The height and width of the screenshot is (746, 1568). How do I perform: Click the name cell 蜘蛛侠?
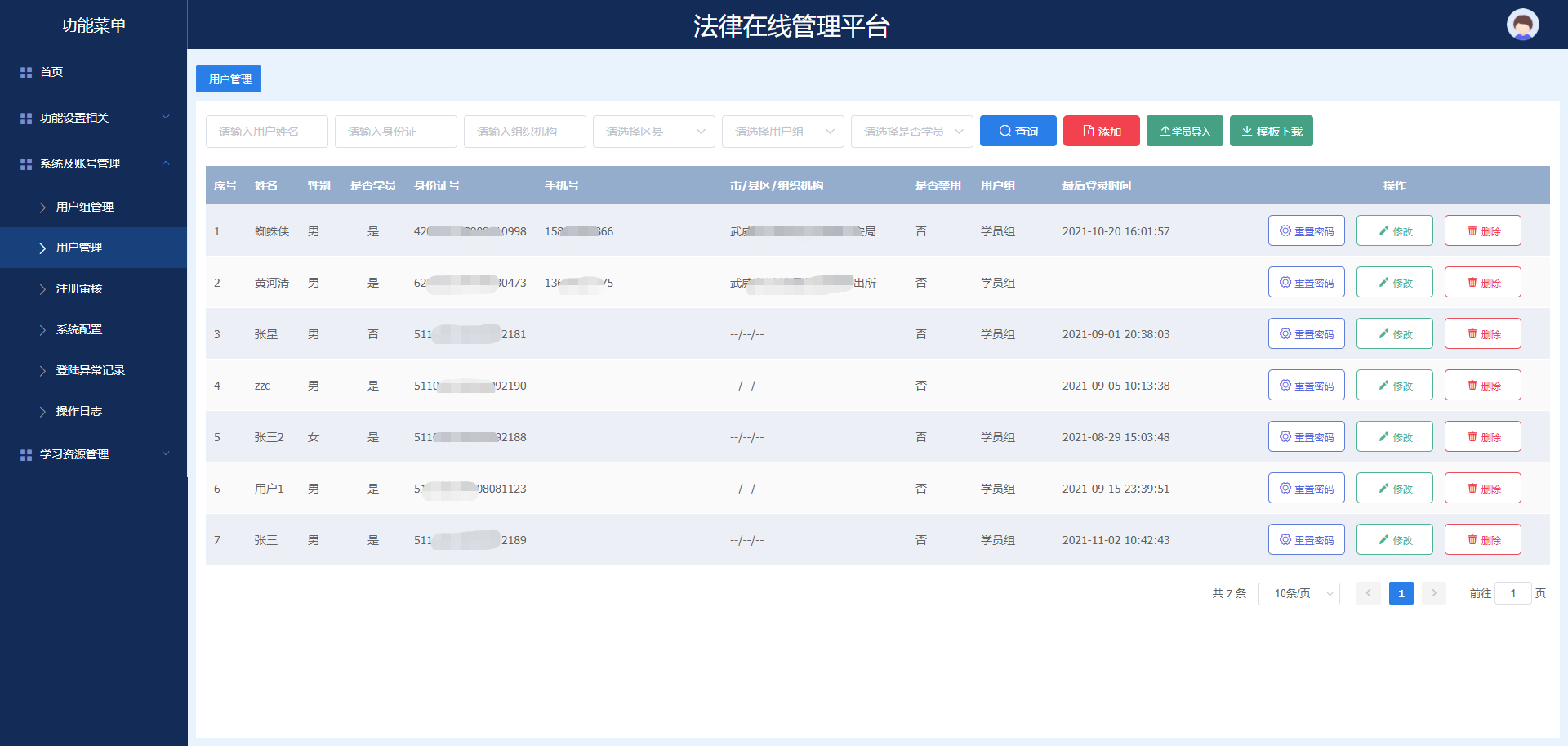click(x=272, y=231)
